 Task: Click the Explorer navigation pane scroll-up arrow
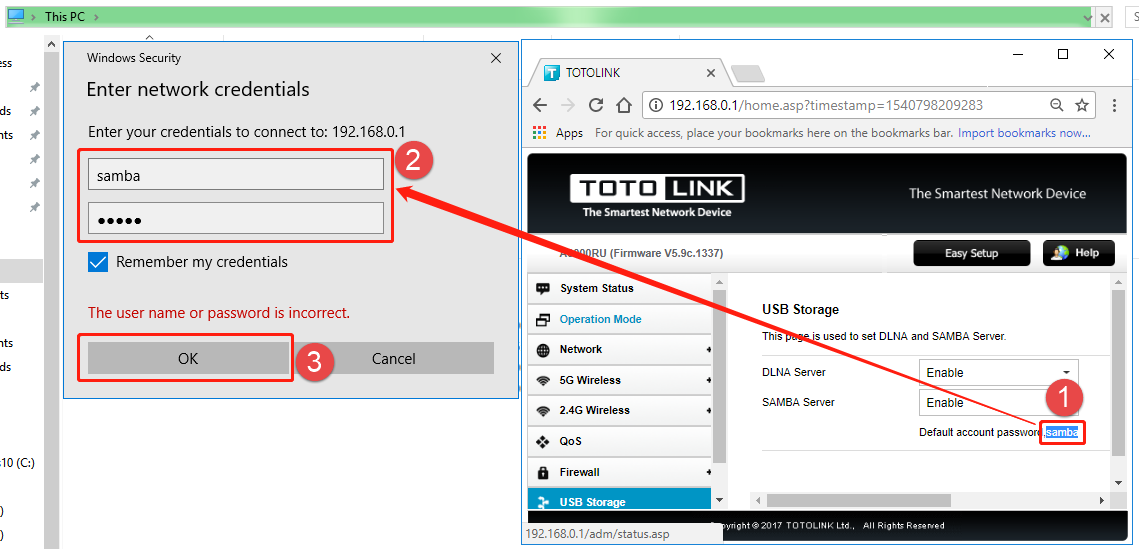tap(52, 44)
